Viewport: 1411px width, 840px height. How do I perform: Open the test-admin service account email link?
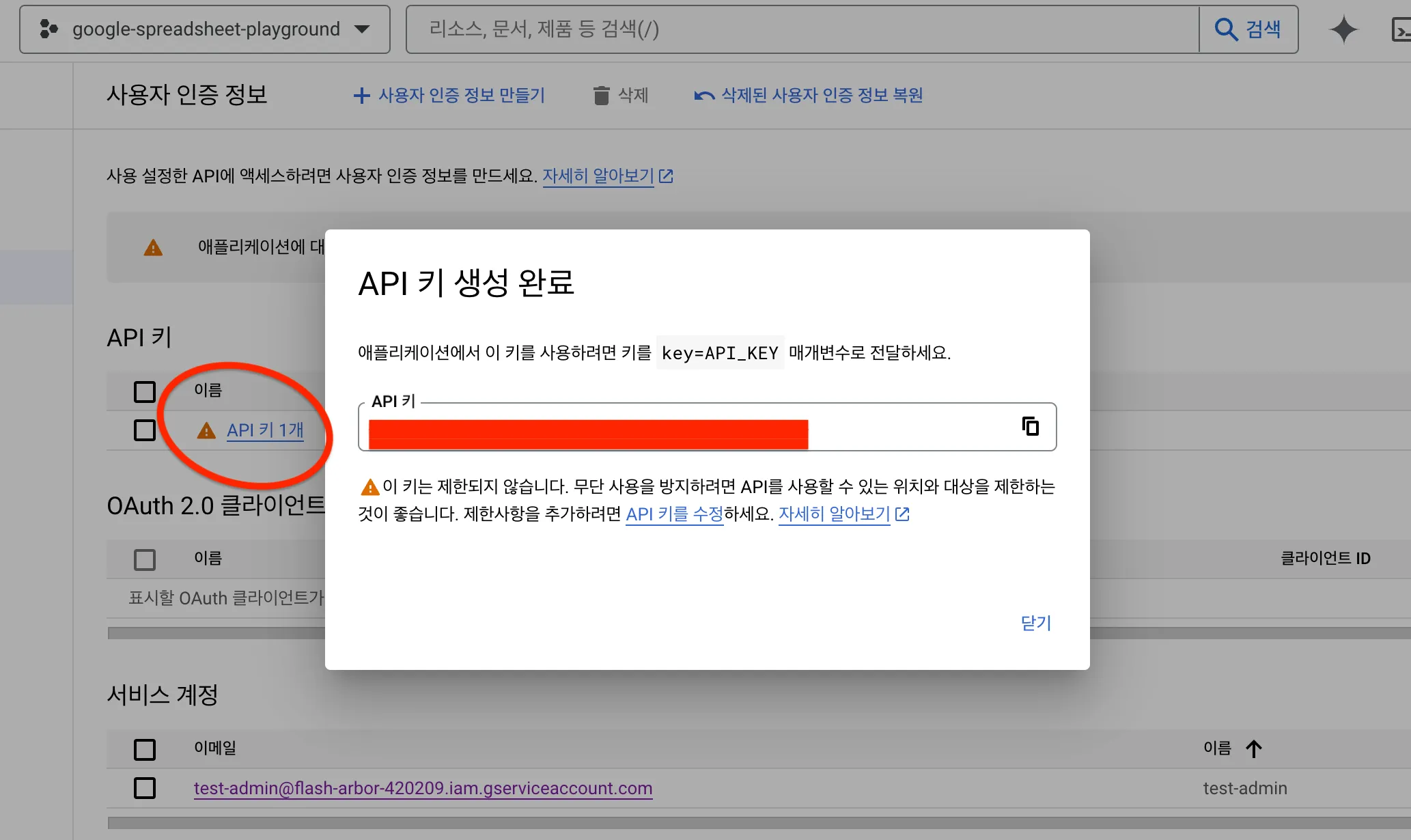(423, 789)
